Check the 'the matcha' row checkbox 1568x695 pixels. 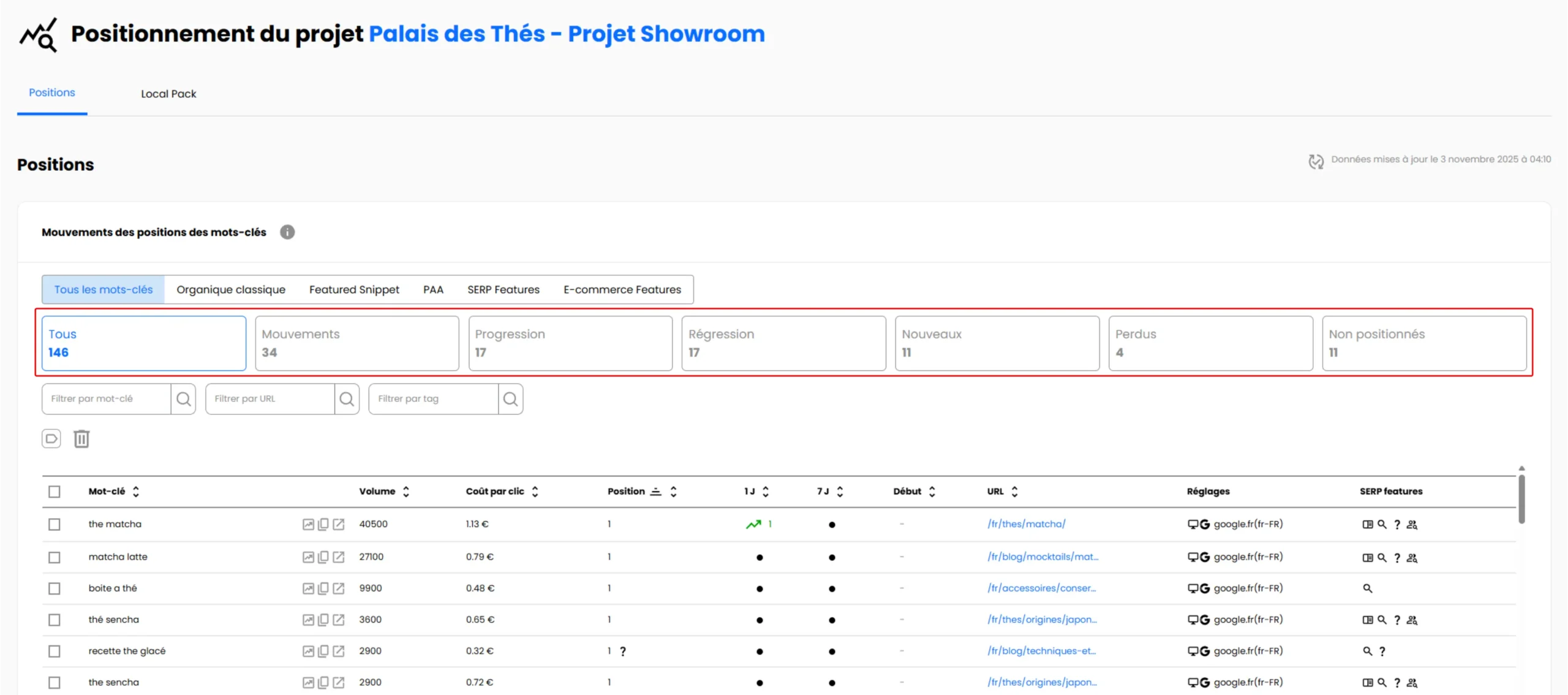55,524
